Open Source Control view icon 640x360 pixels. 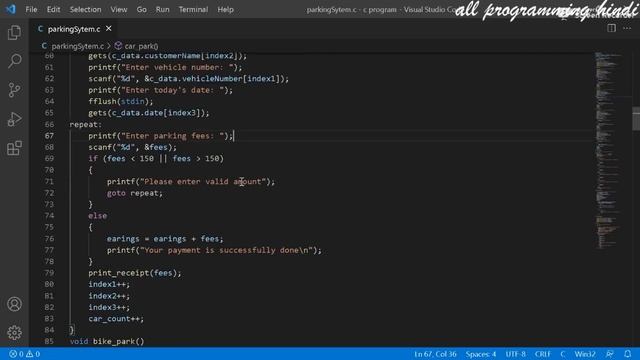(x=14, y=90)
